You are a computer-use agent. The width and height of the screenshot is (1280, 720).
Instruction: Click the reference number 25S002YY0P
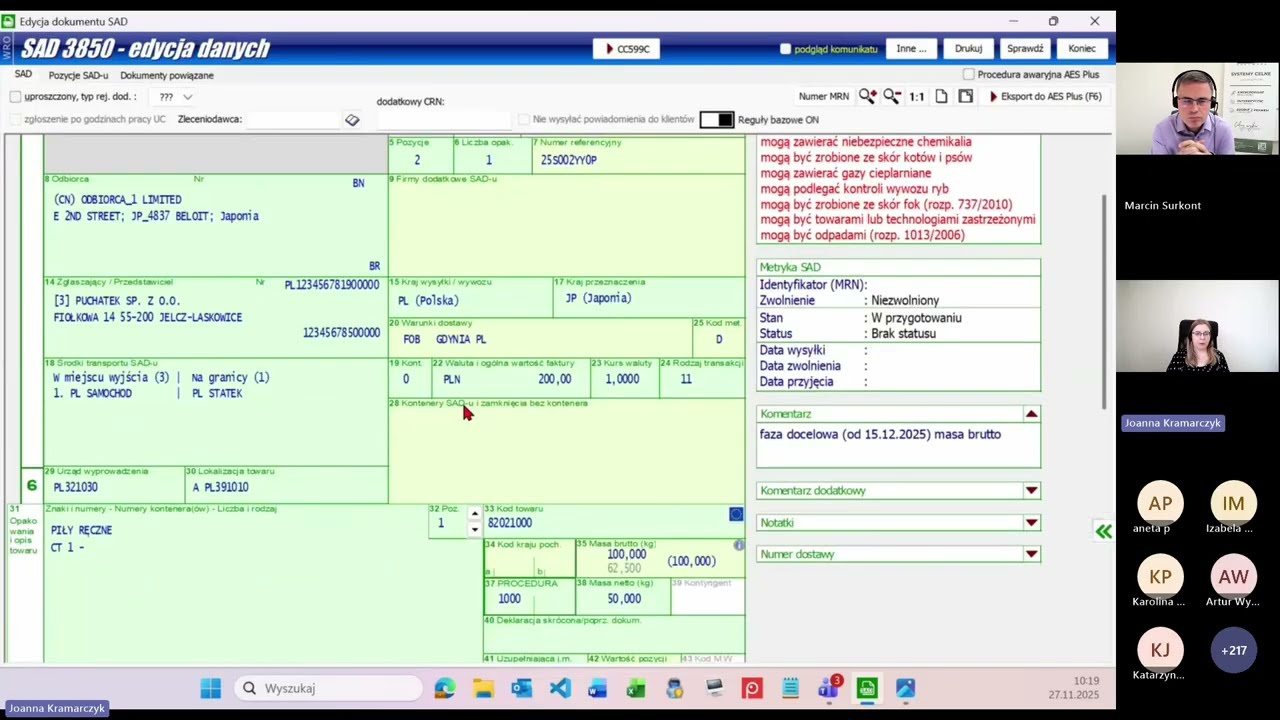tap(568, 160)
